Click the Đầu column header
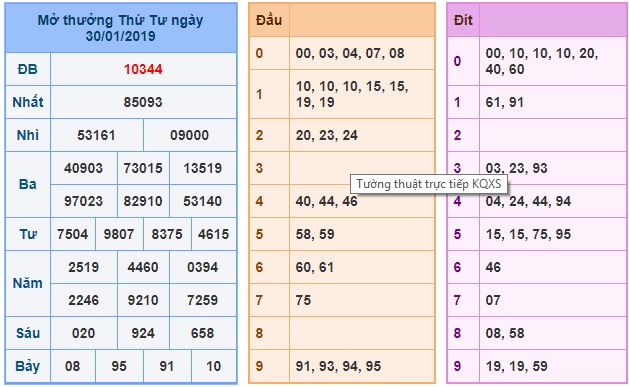 click(x=269, y=20)
